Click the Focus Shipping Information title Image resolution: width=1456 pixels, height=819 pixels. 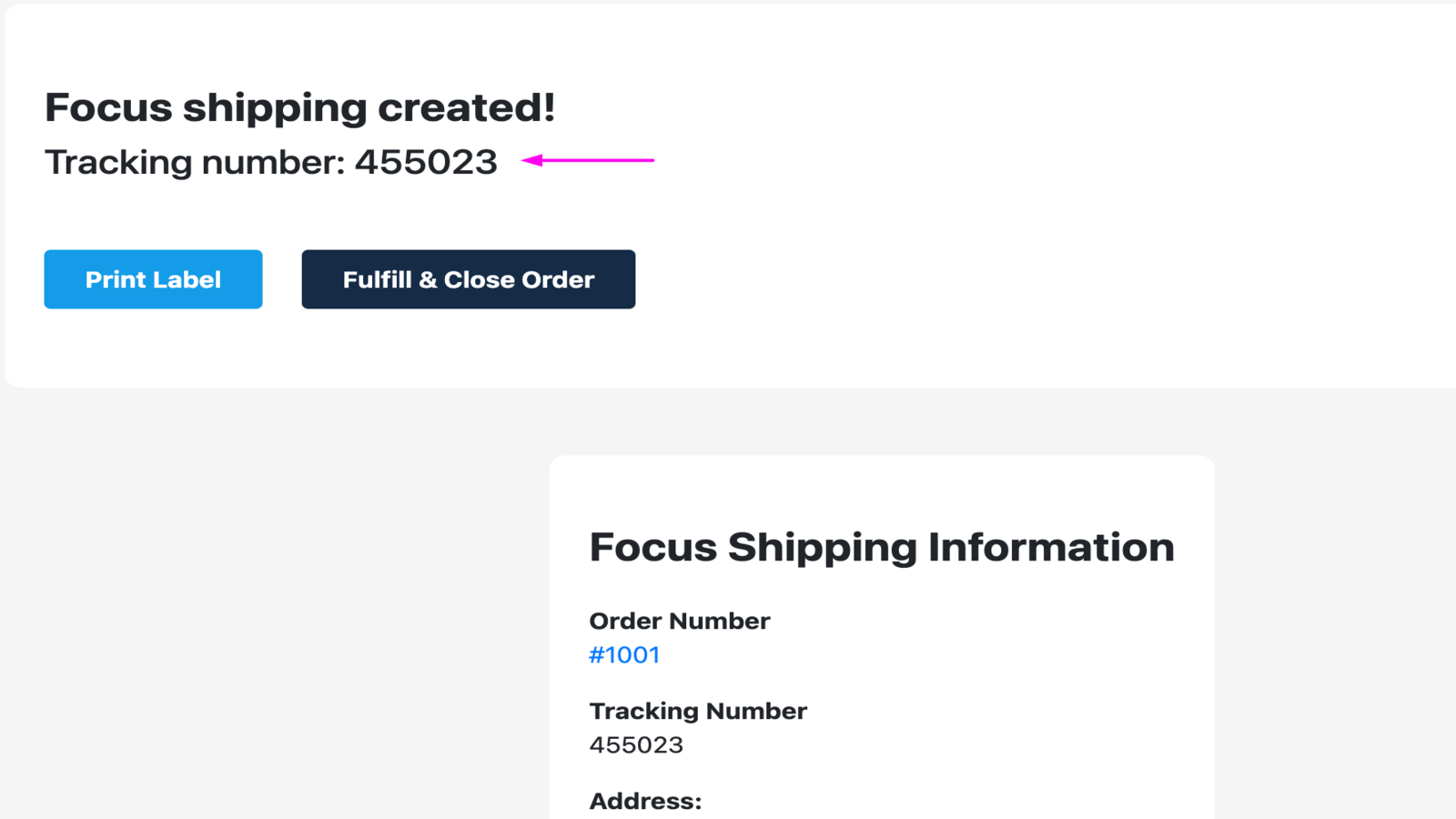(x=882, y=547)
